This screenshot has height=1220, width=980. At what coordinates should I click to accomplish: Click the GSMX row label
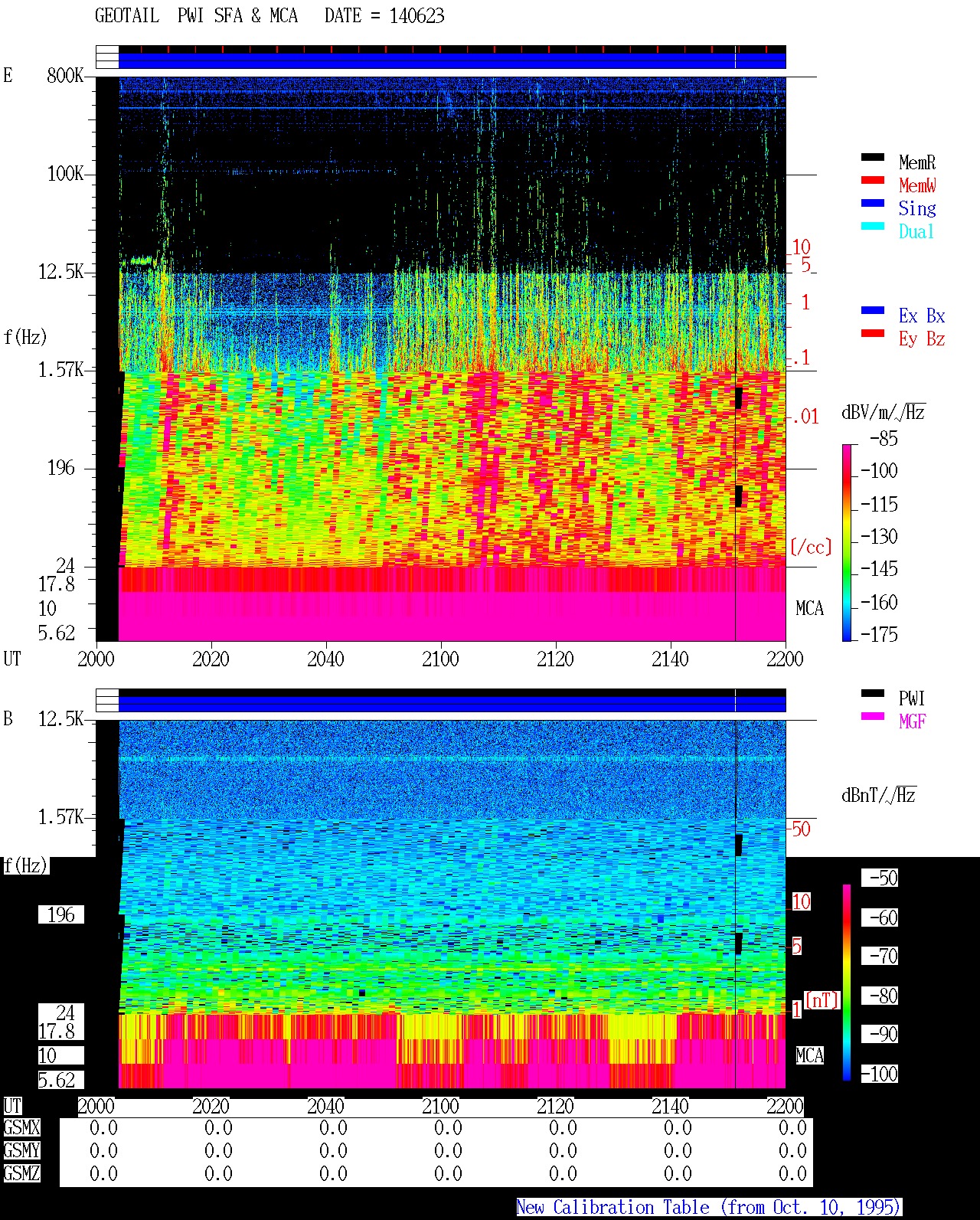coord(21,1127)
